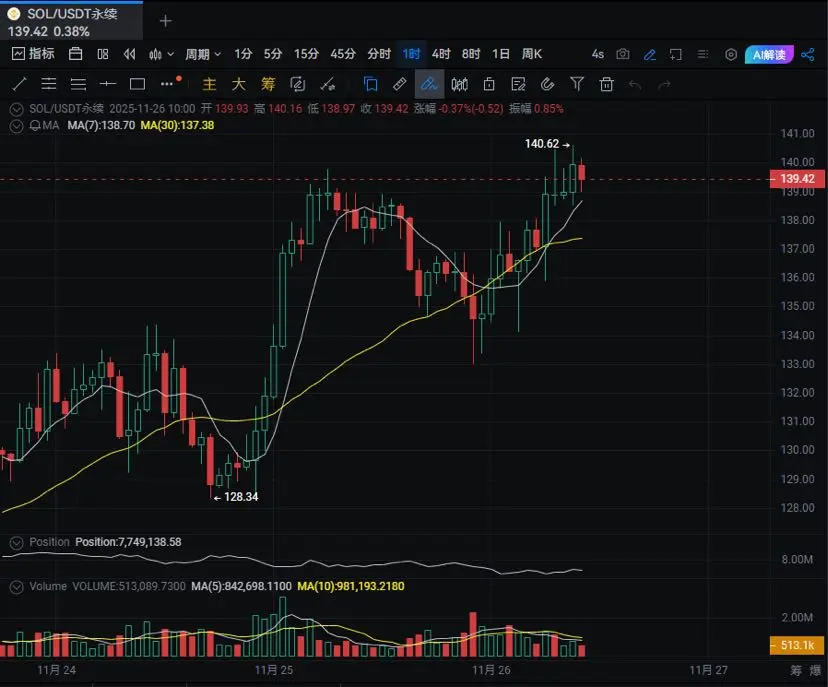Toggle the 大 big-order indicator

pyautogui.click(x=239, y=84)
